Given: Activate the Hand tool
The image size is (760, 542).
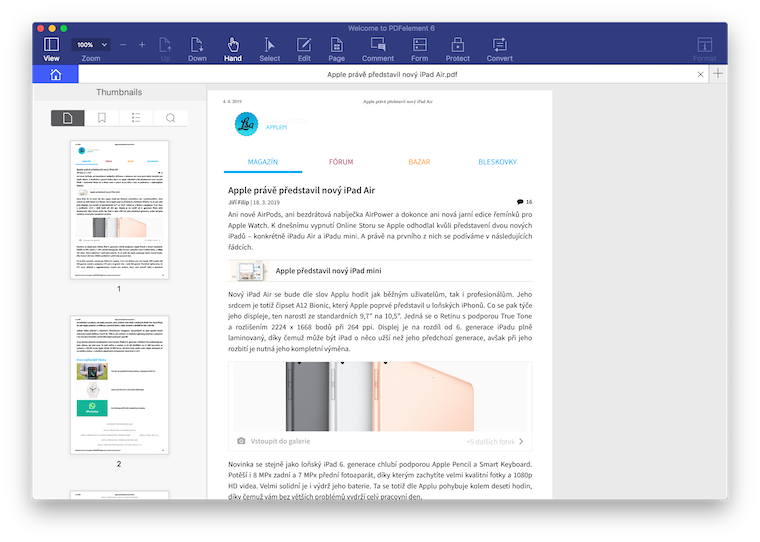Looking at the screenshot, I should (233, 49).
